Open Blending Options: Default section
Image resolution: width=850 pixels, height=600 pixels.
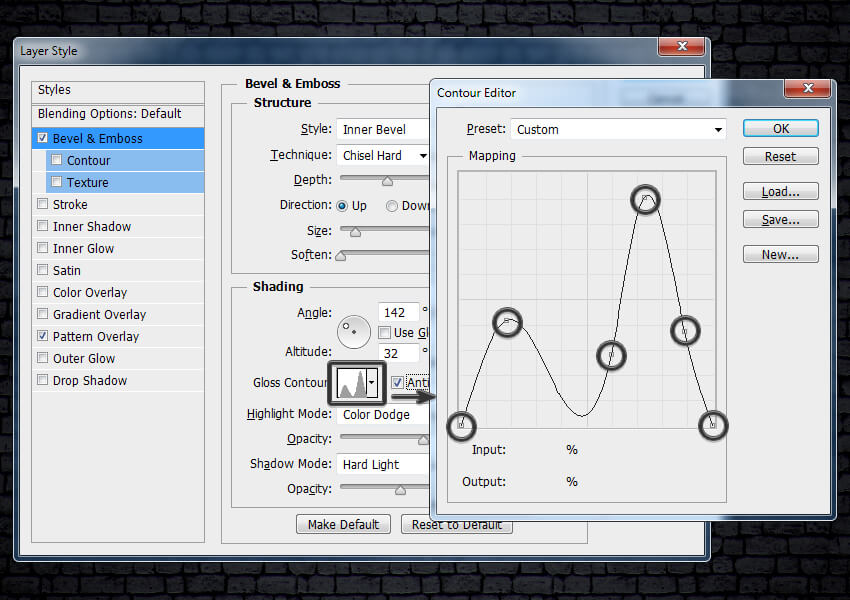tap(110, 114)
